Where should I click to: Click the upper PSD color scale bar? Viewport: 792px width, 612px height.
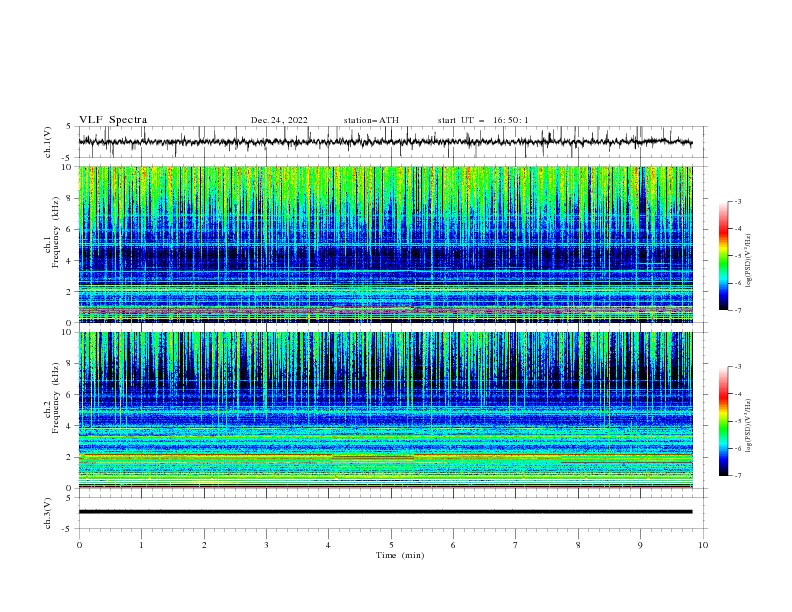[723, 256]
